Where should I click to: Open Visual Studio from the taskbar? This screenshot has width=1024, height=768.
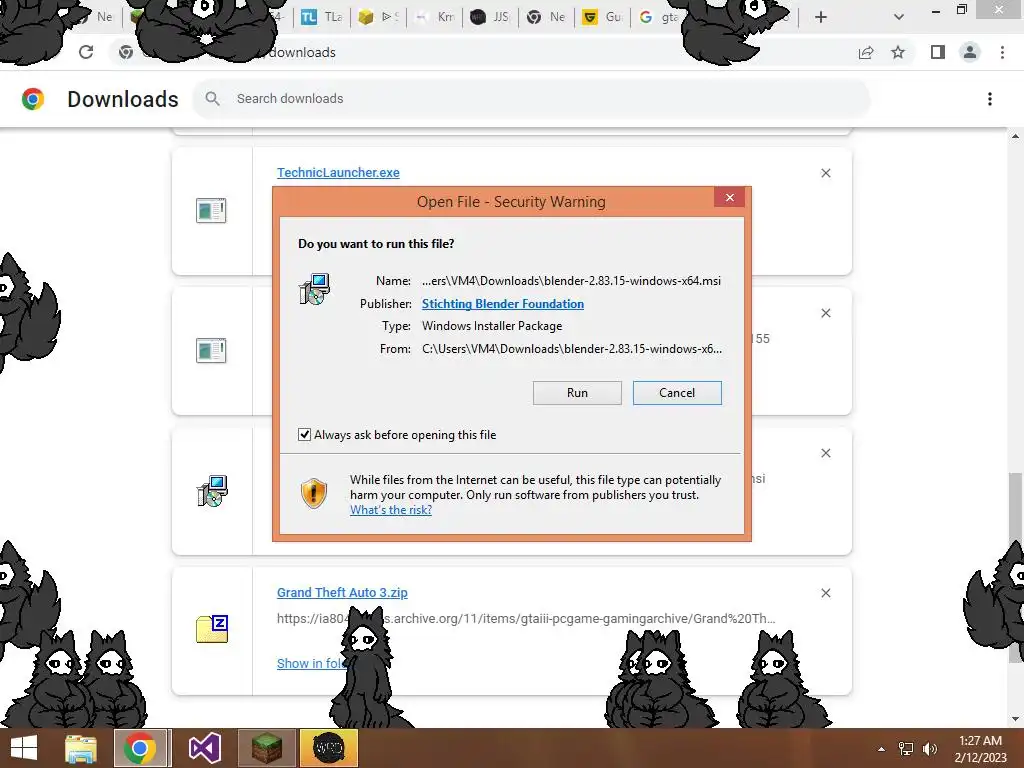204,748
